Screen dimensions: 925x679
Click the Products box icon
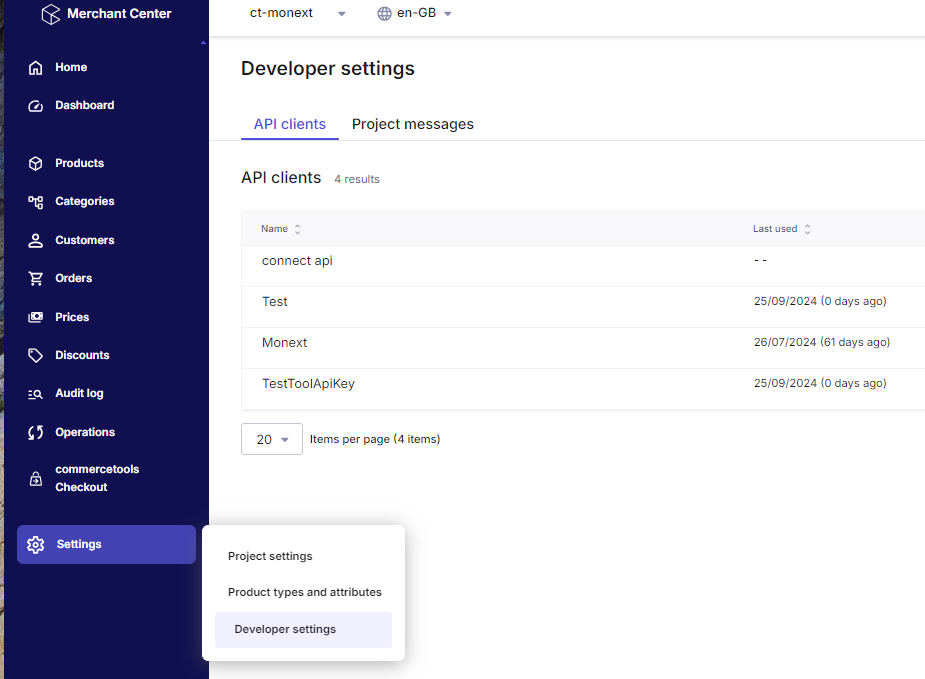point(35,163)
